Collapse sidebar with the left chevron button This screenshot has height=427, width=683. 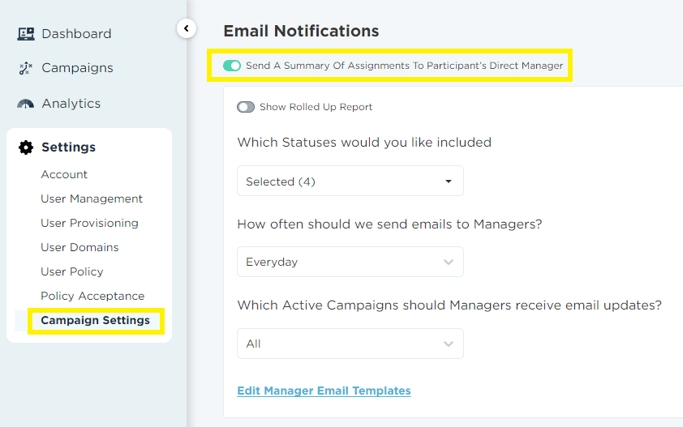(186, 29)
